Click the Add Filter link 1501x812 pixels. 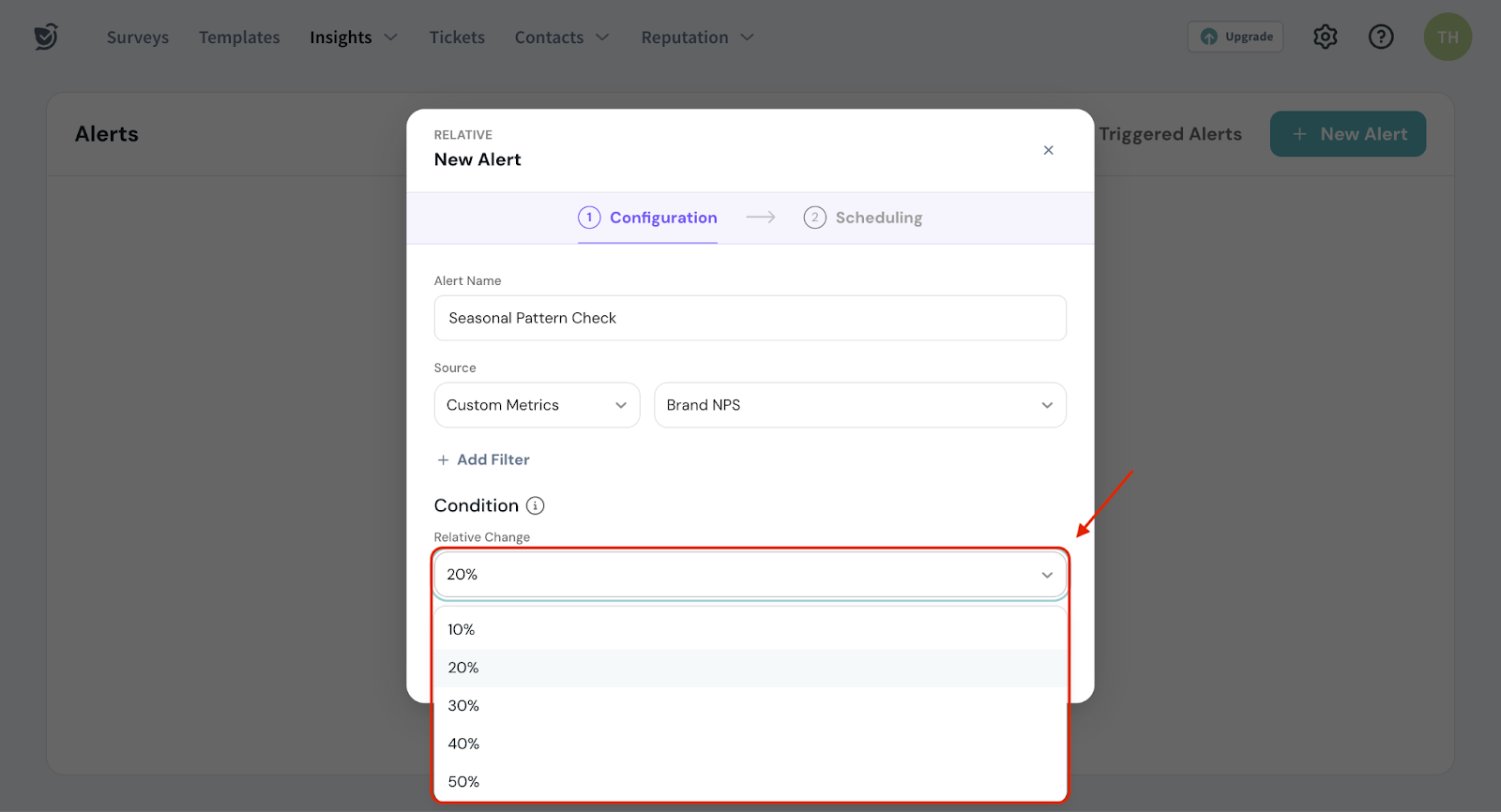483,459
